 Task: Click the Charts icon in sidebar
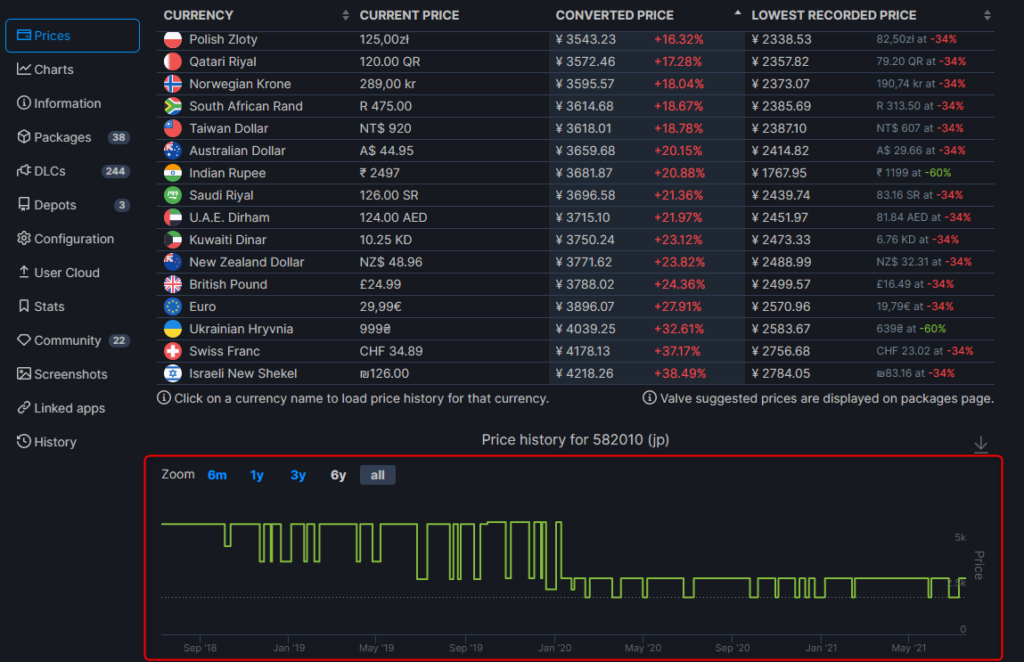(24, 69)
